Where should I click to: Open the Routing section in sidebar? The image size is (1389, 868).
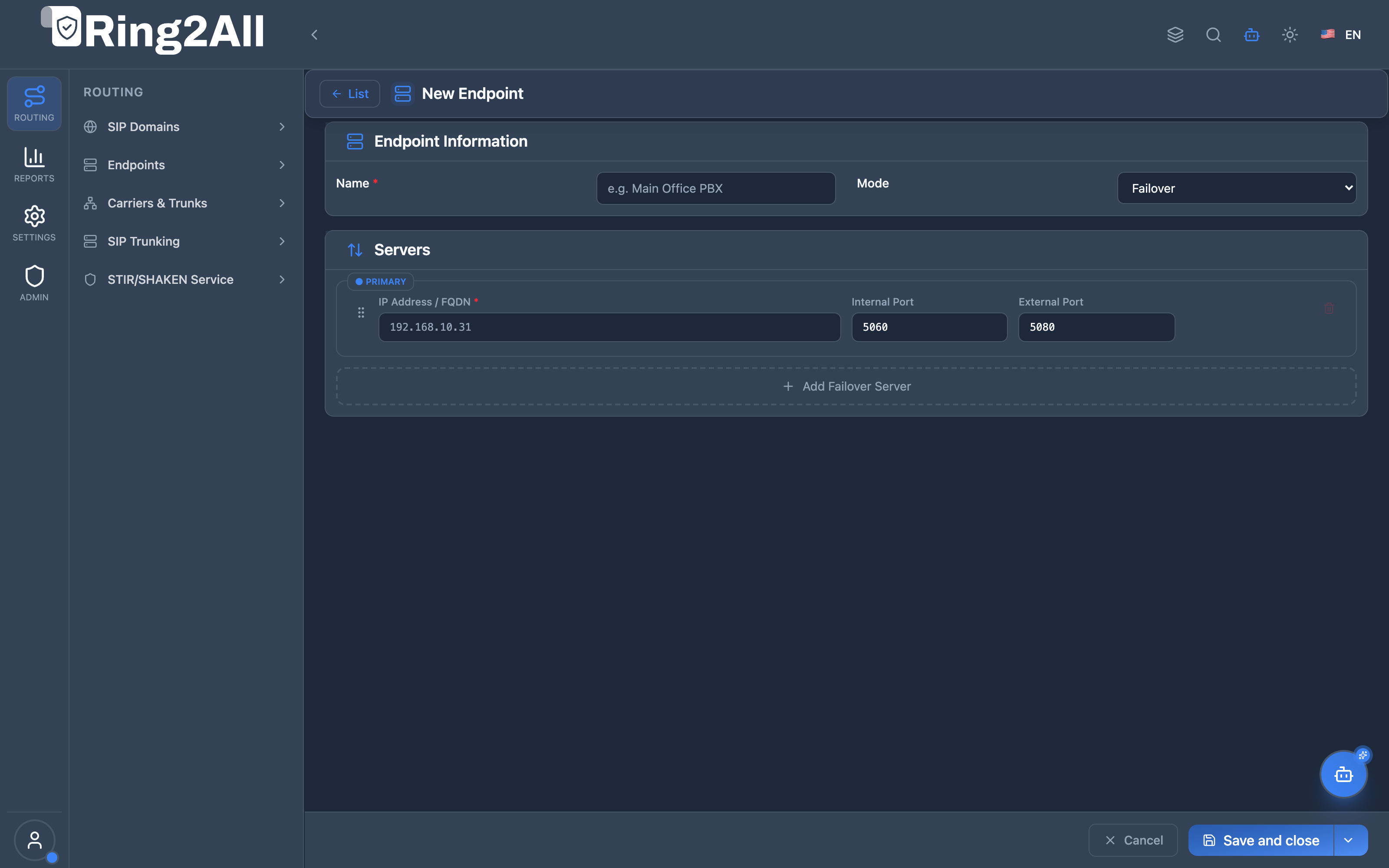34,104
